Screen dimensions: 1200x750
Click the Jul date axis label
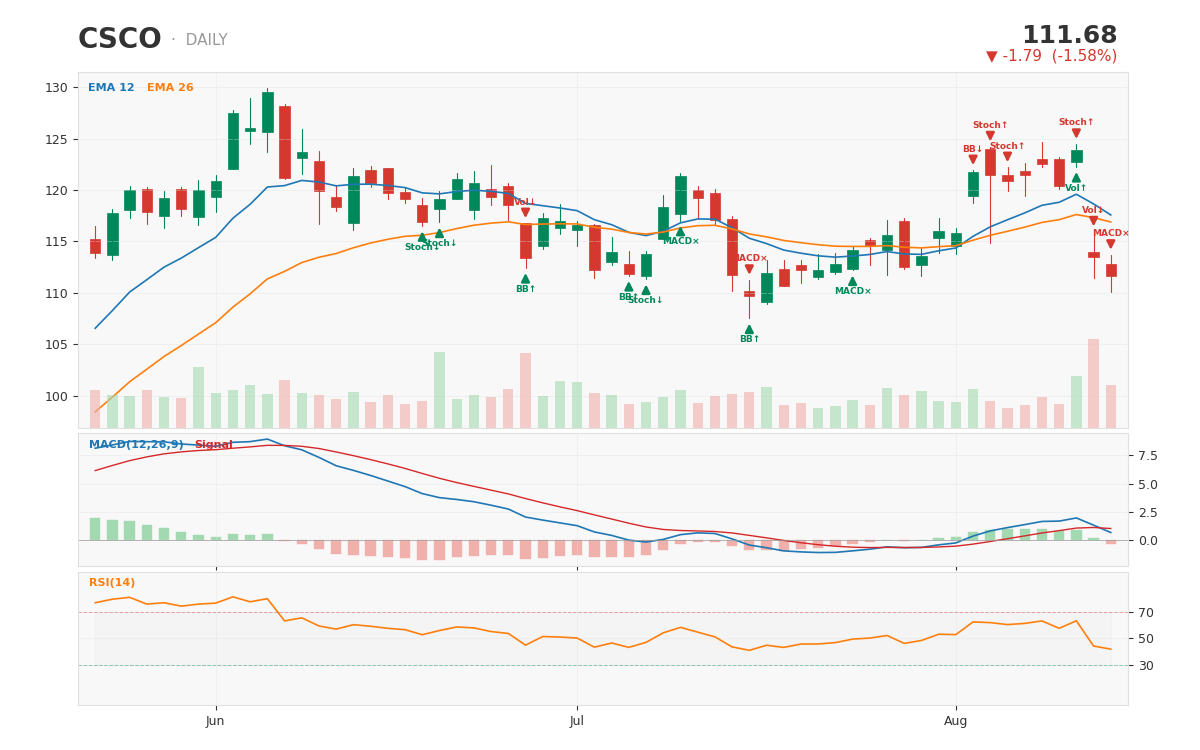pyautogui.click(x=577, y=721)
